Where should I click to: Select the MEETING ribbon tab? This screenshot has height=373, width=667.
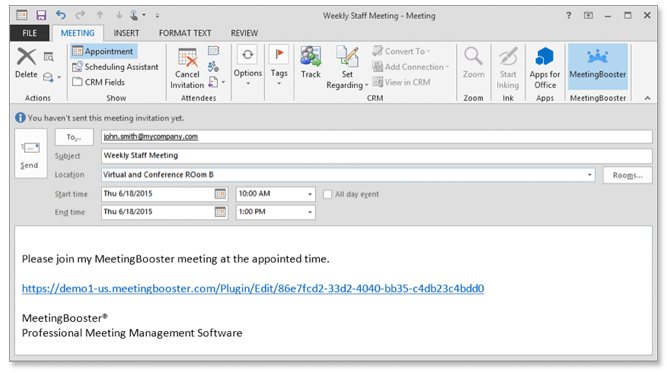(x=77, y=33)
